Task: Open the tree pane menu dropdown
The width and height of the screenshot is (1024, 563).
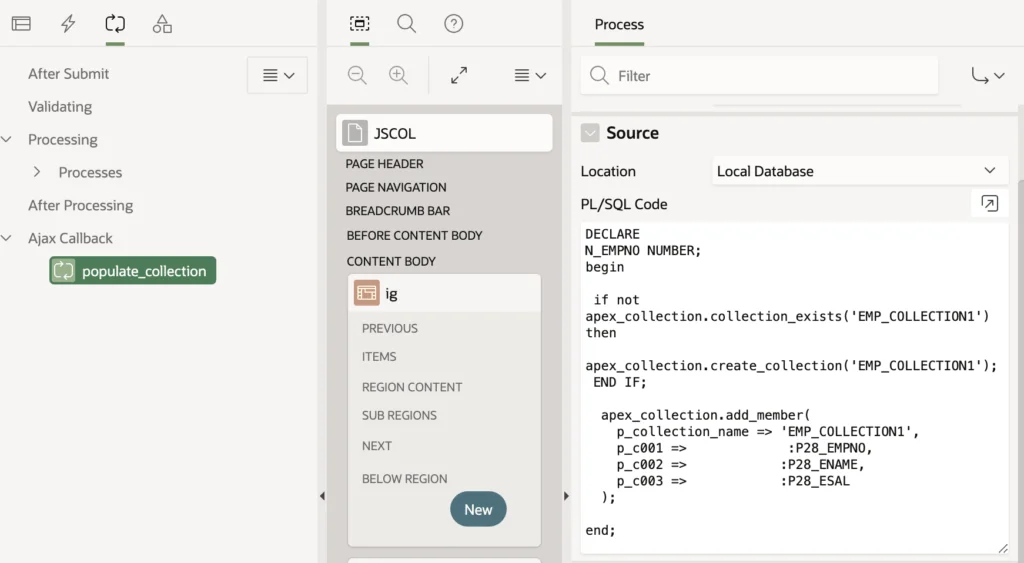Action: click(x=278, y=75)
